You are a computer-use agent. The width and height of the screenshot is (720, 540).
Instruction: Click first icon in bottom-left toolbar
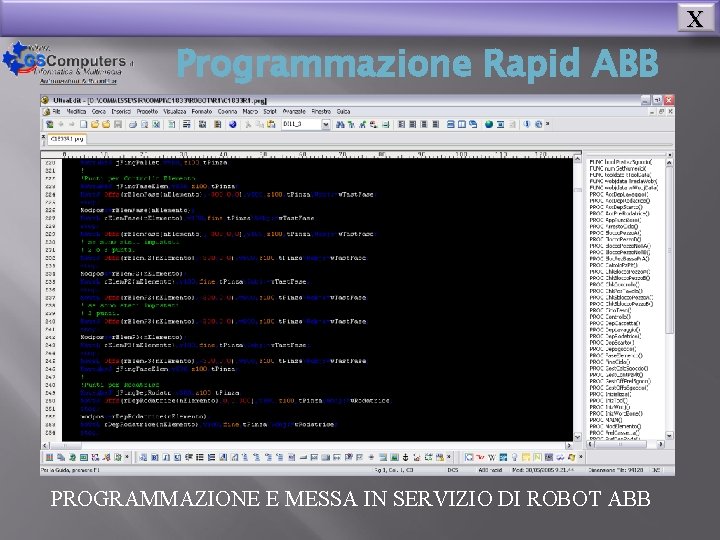tap(49, 457)
